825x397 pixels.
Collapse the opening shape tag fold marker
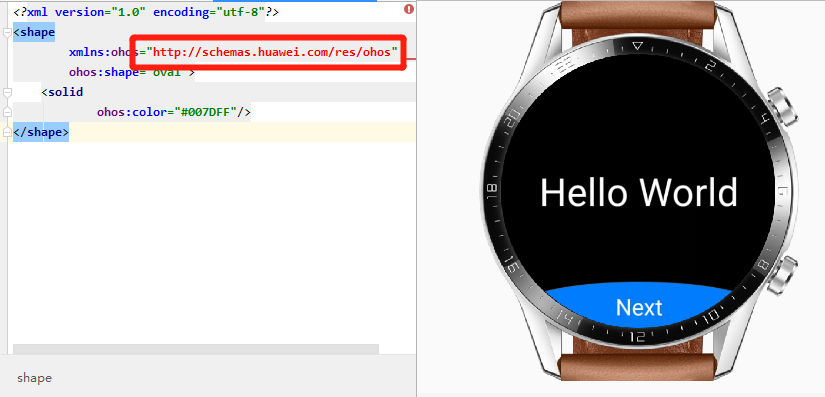[7, 33]
